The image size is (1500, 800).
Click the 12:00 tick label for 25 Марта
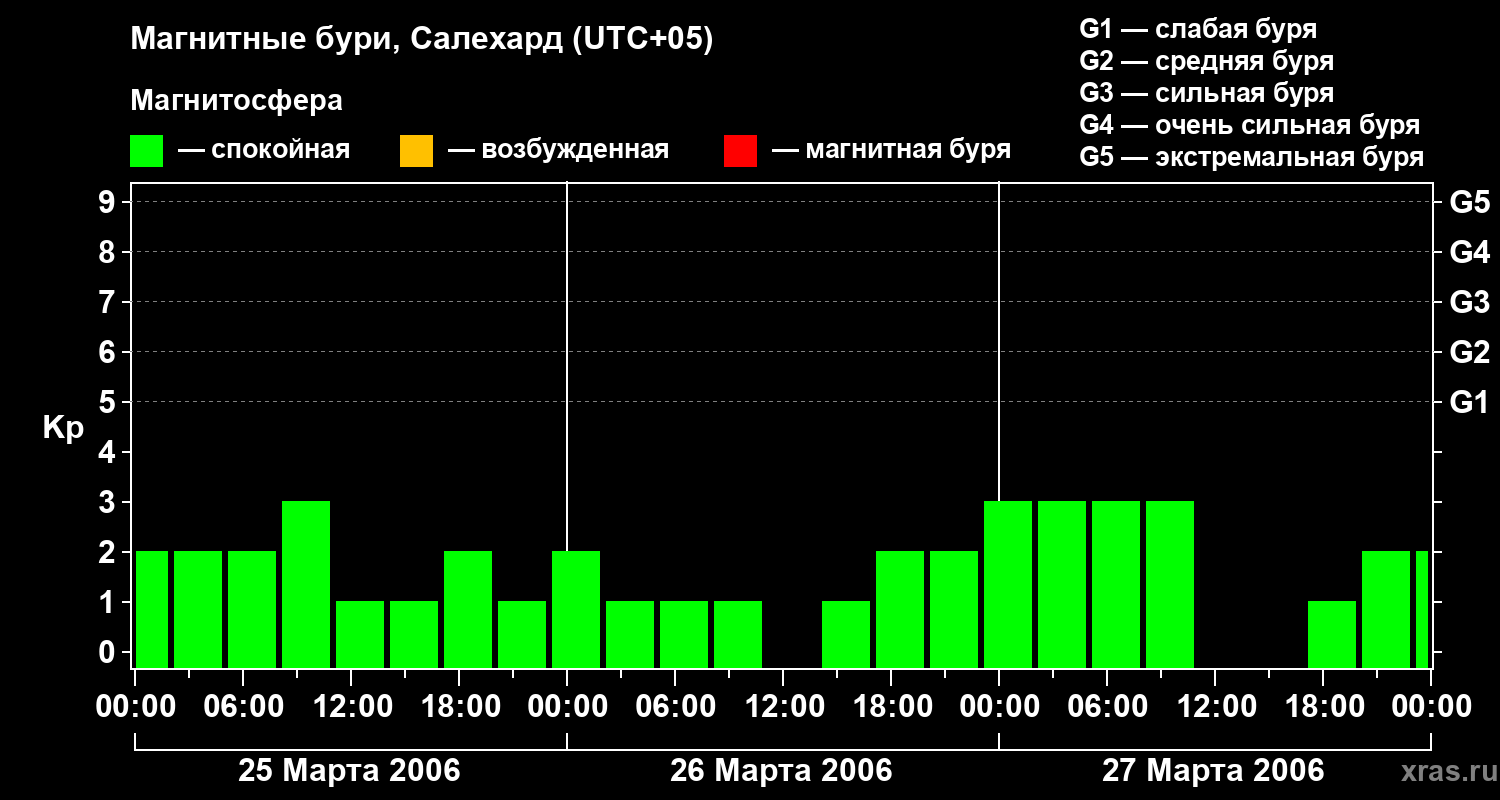(351, 706)
